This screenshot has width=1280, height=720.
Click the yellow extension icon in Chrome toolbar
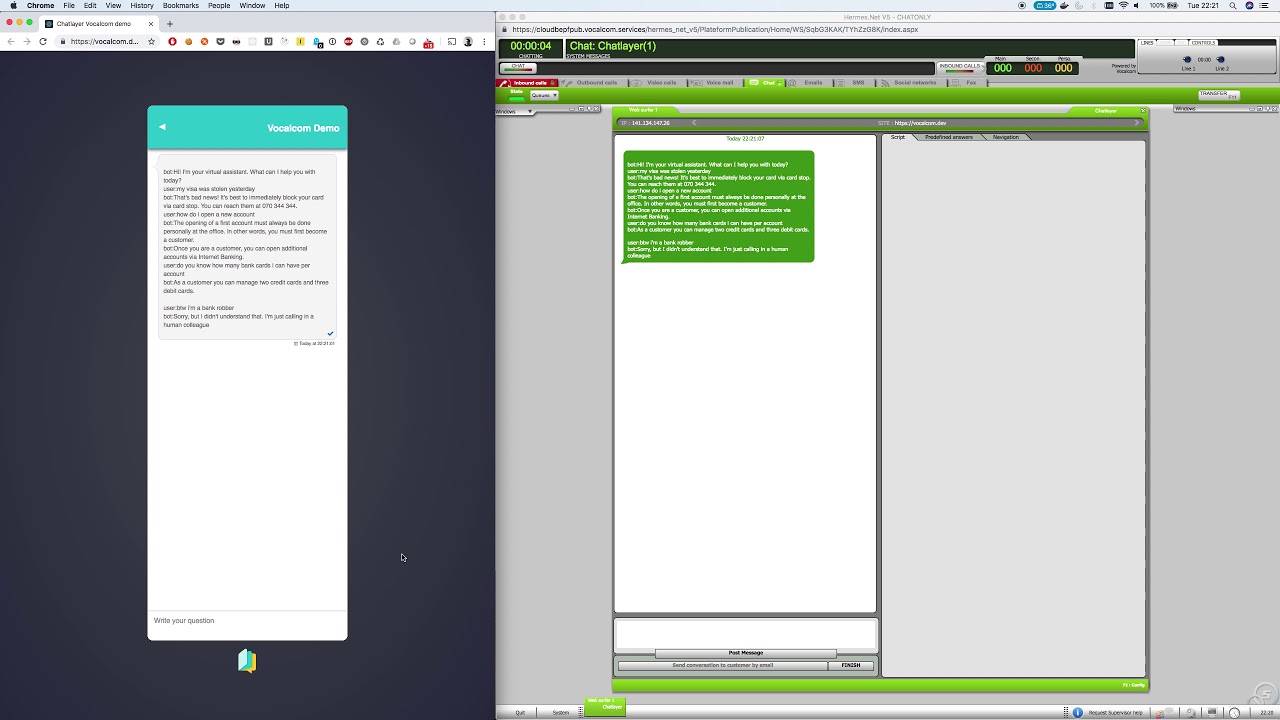[300, 42]
